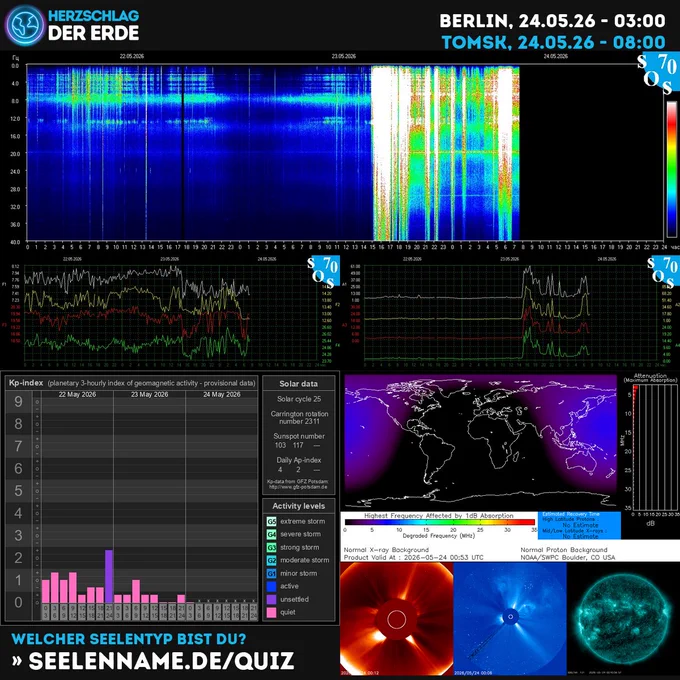Click the Degraded Frequency rainbow scale bar
The height and width of the screenshot is (680, 680).
tap(440, 522)
